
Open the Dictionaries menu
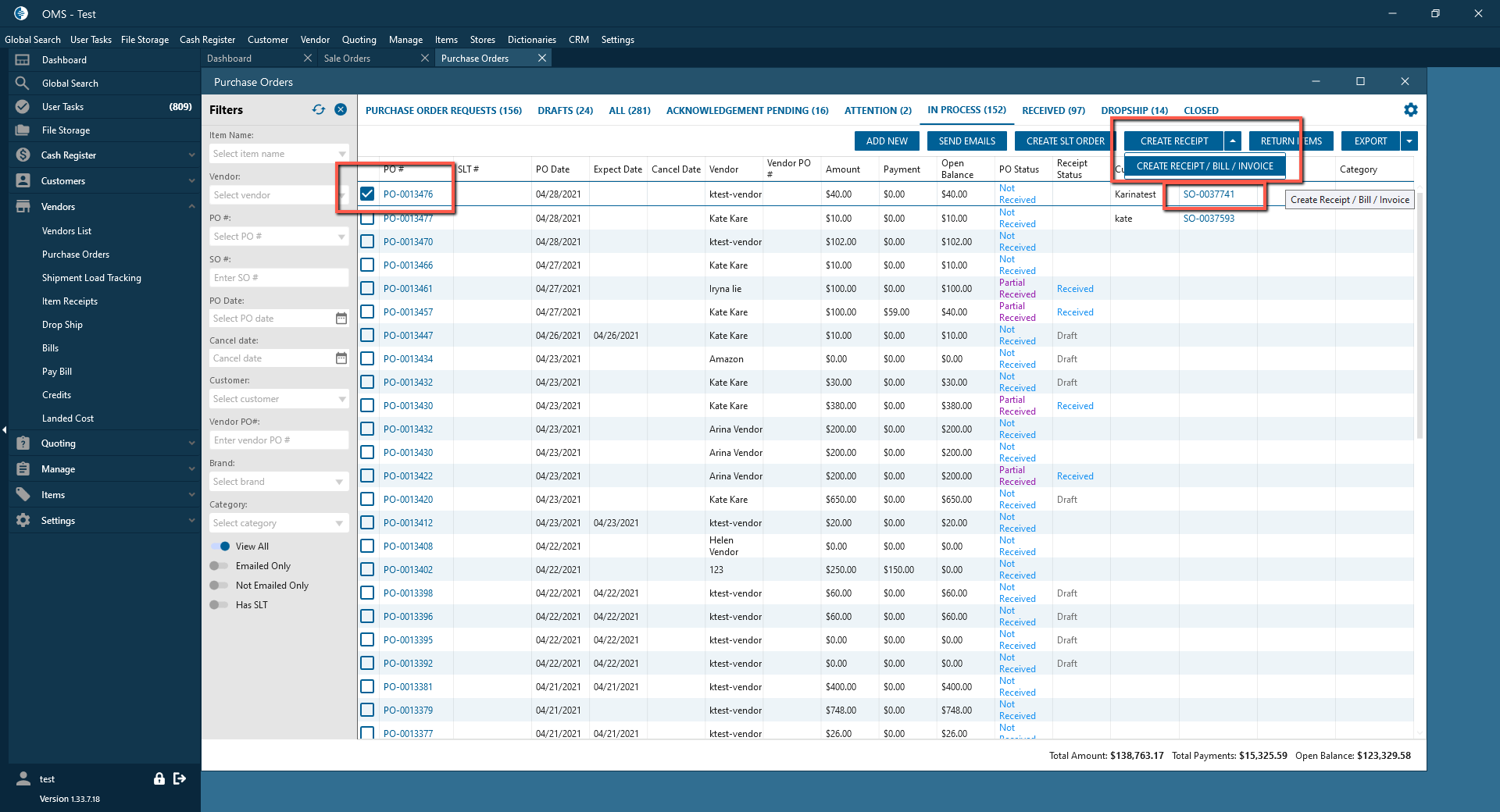pyautogui.click(x=531, y=40)
